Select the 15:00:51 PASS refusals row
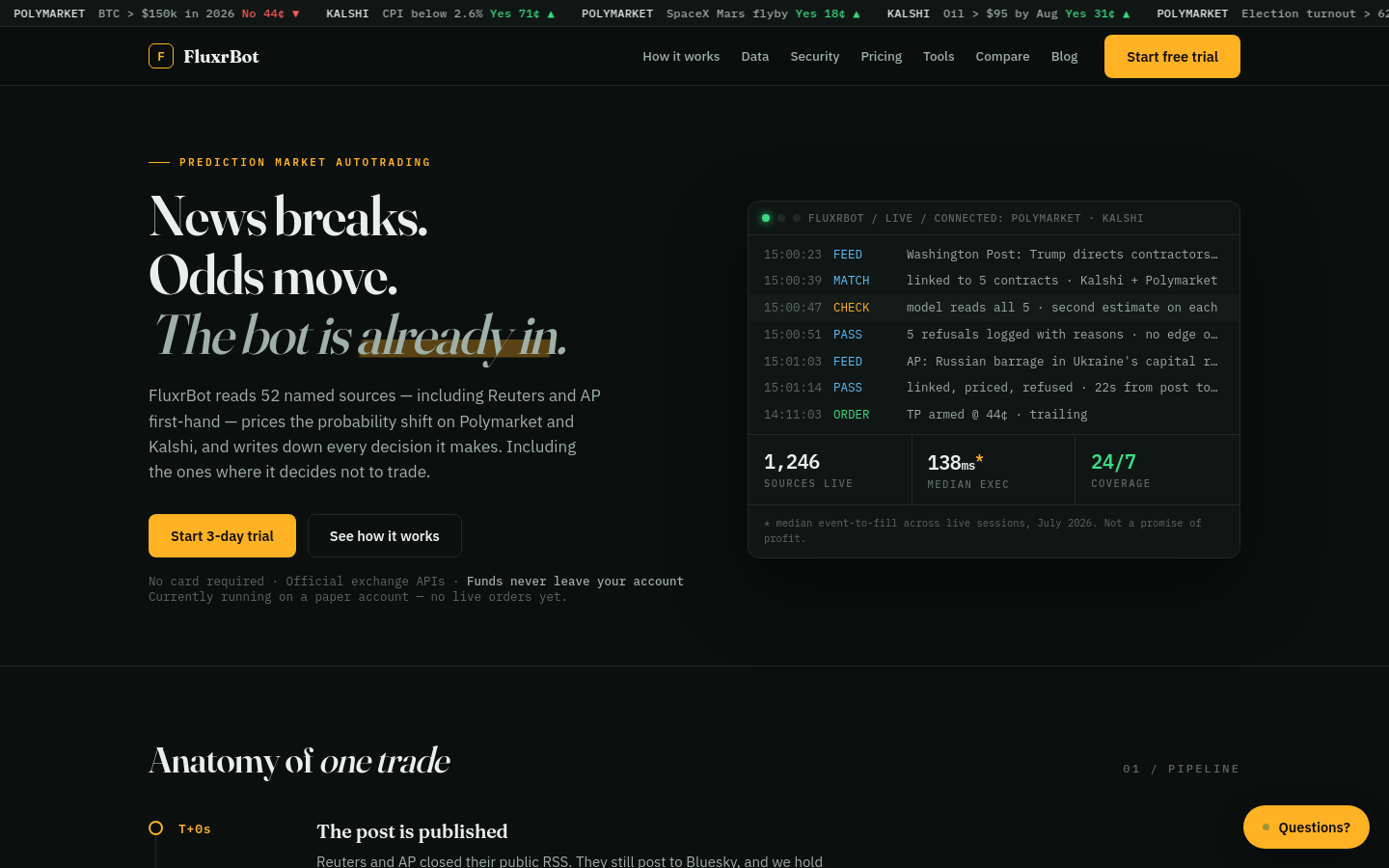Image resolution: width=1389 pixels, height=868 pixels. click(x=994, y=335)
